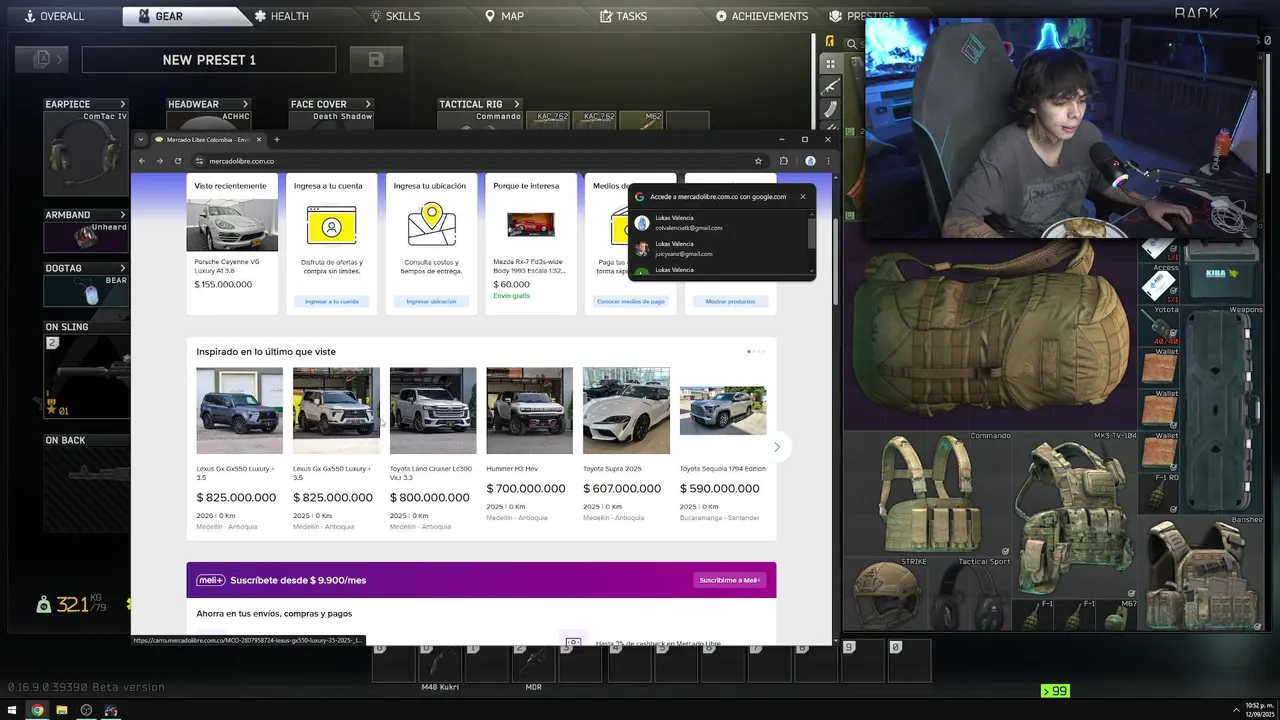1280x720 pixels.
Task: Select the ComTac IV headset item
Action: [86, 153]
